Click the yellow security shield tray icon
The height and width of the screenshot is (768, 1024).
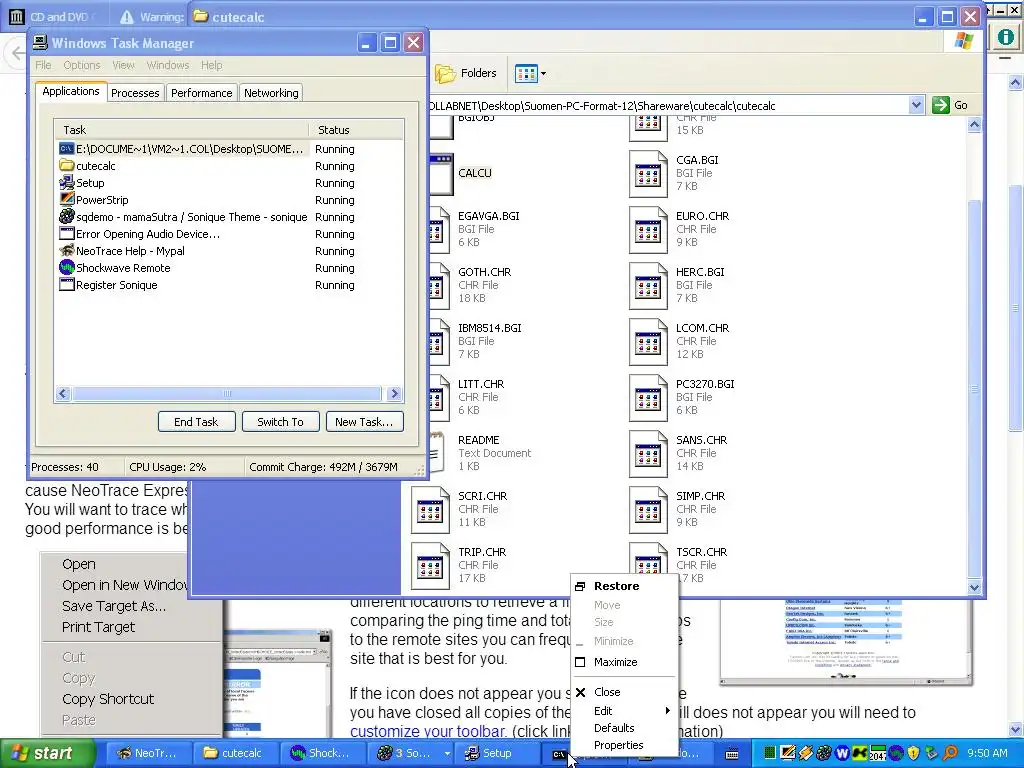tap(914, 753)
